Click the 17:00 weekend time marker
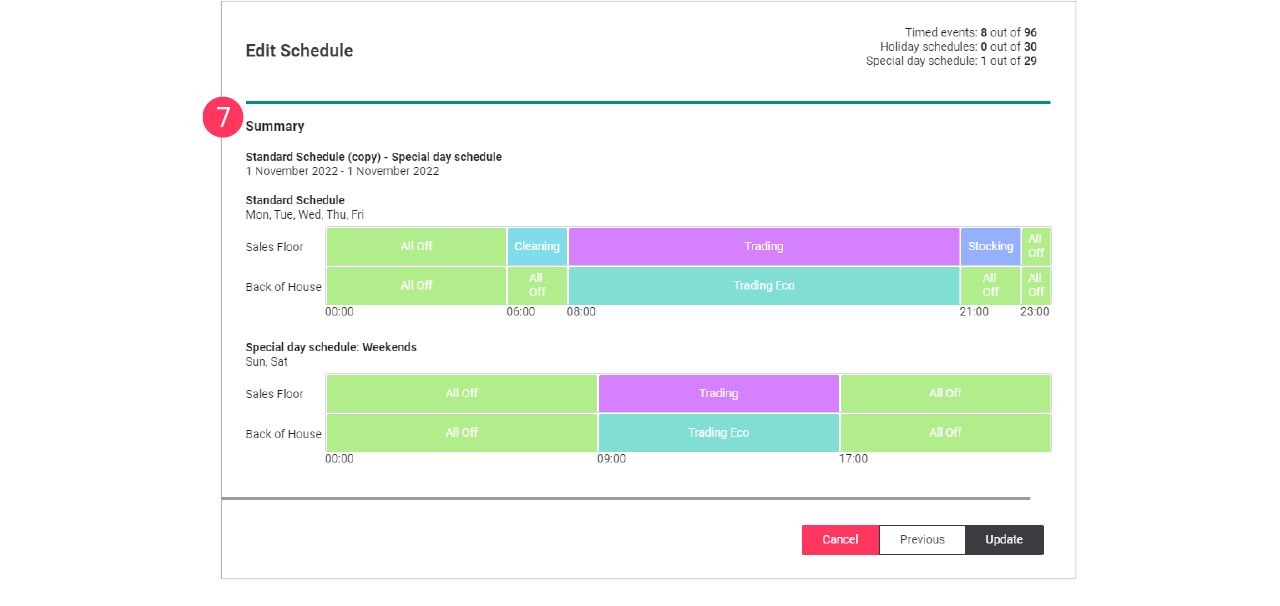 (855, 458)
